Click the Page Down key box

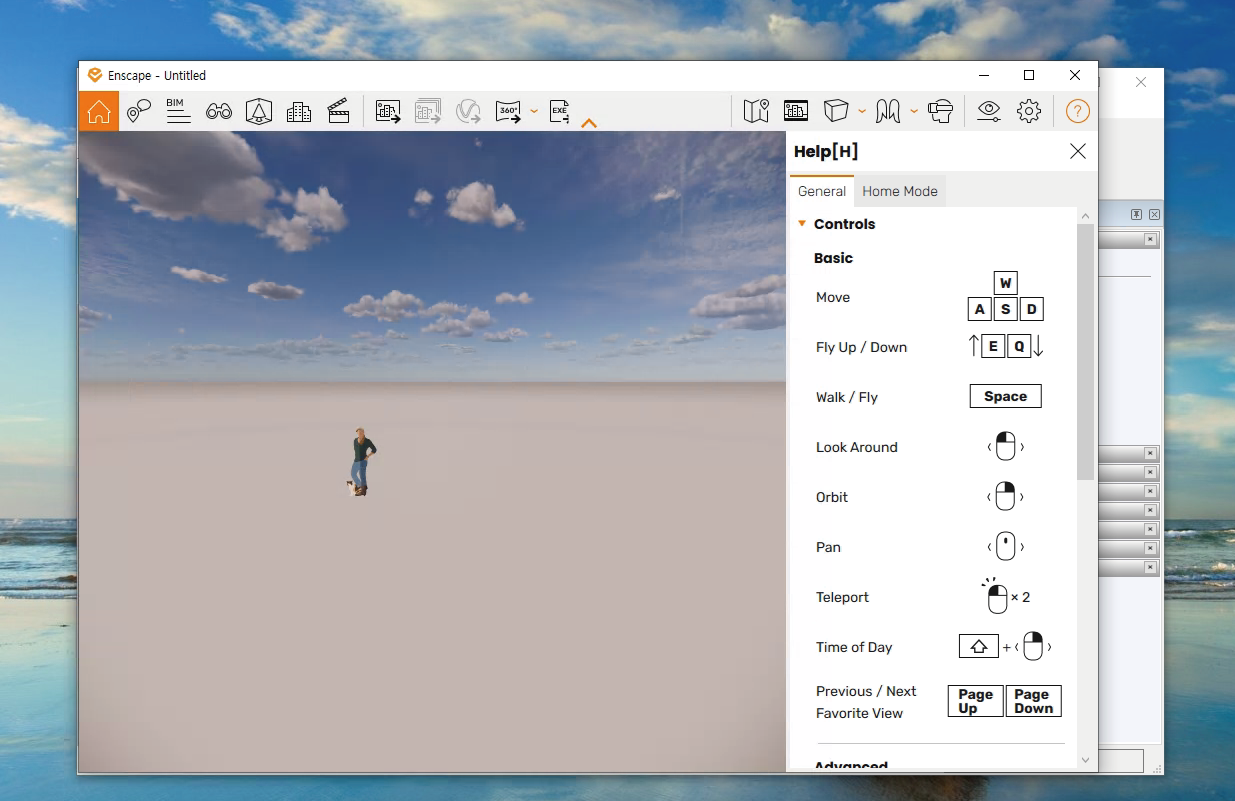[1033, 701]
